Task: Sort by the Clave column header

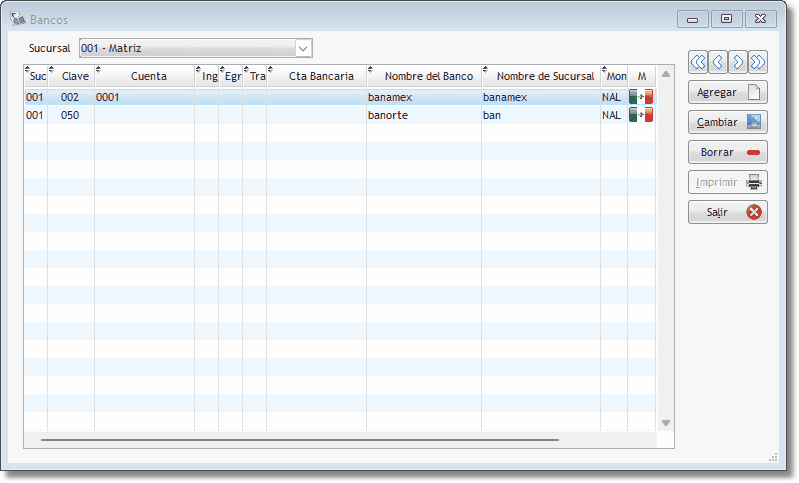Action: point(71,76)
